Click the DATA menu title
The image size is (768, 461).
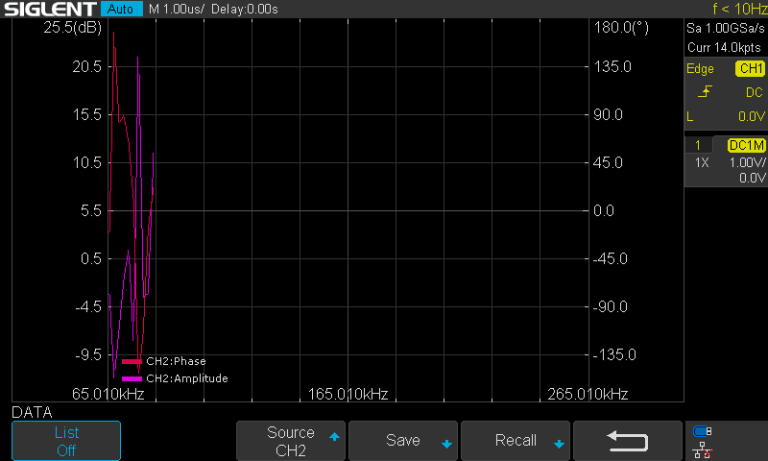[x=32, y=412]
